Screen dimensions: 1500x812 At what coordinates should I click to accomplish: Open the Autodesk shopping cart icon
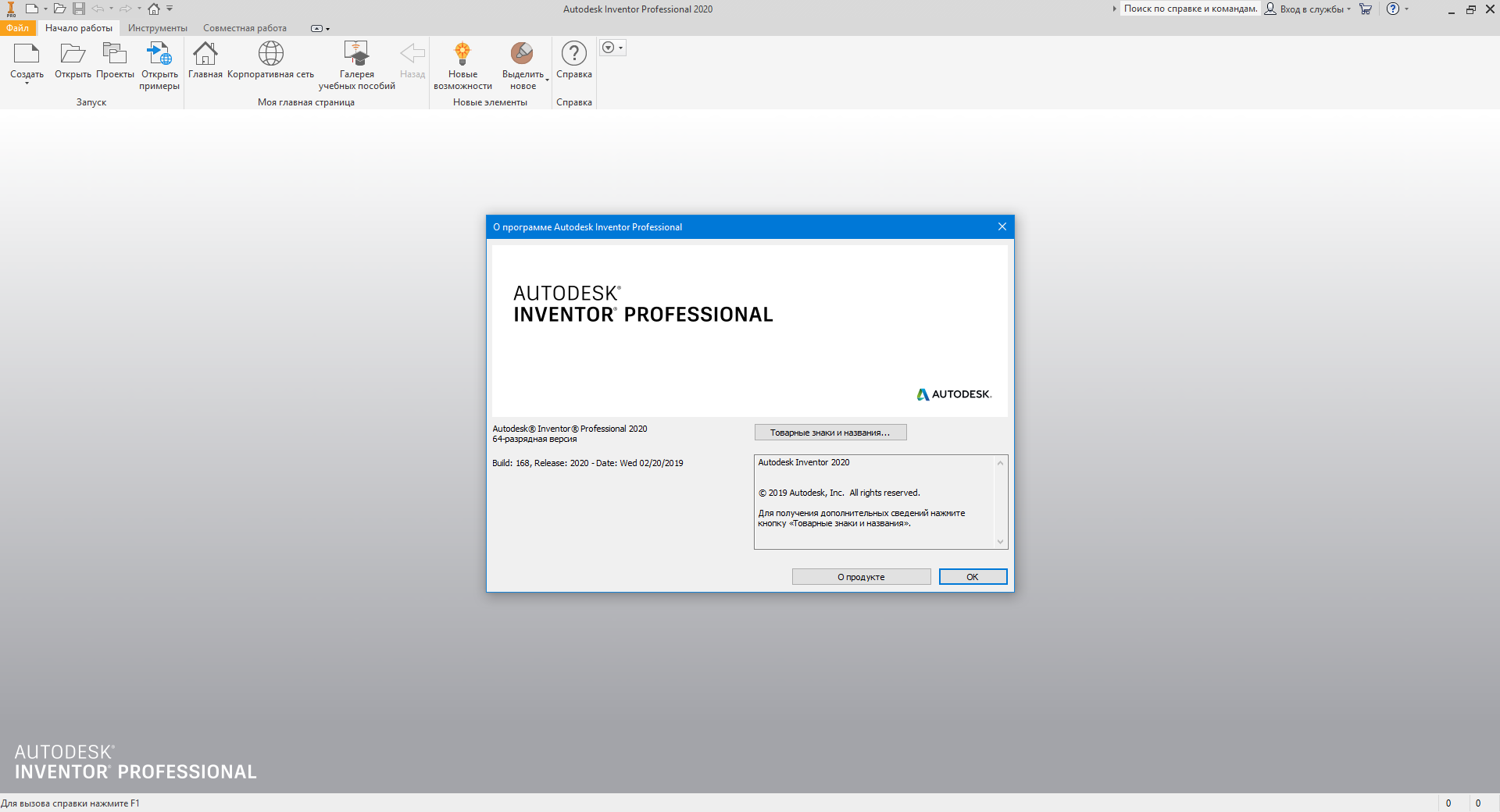point(1366,9)
